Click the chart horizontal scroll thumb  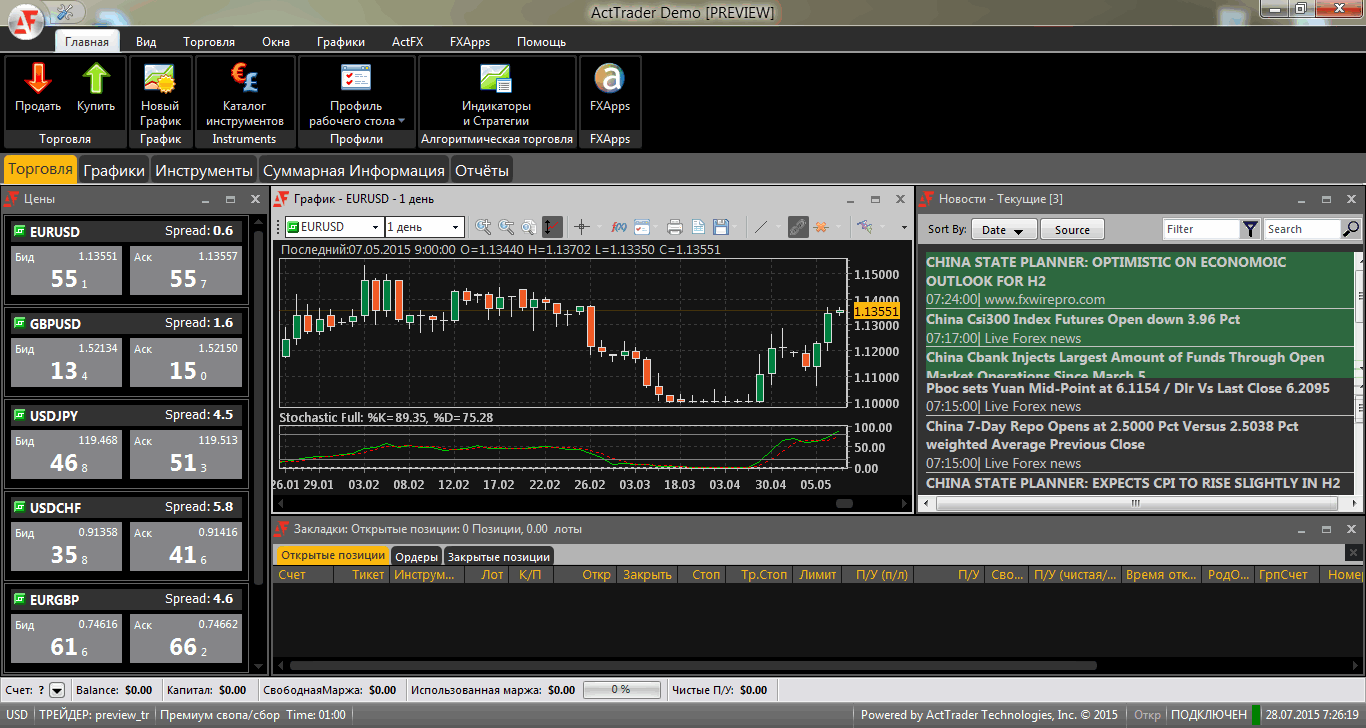[x=844, y=503]
